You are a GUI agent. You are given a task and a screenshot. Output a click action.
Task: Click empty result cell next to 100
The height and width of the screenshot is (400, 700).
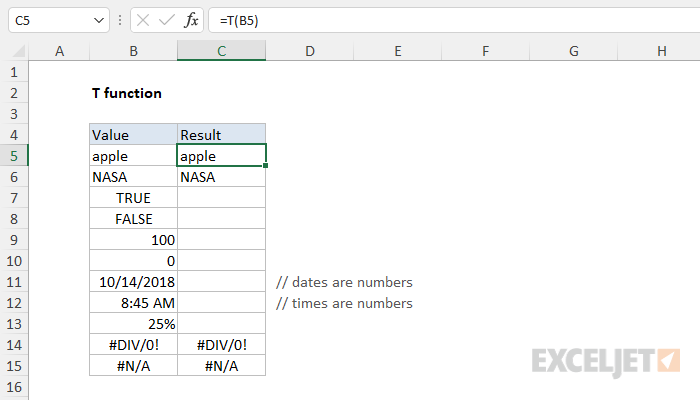tap(221, 240)
